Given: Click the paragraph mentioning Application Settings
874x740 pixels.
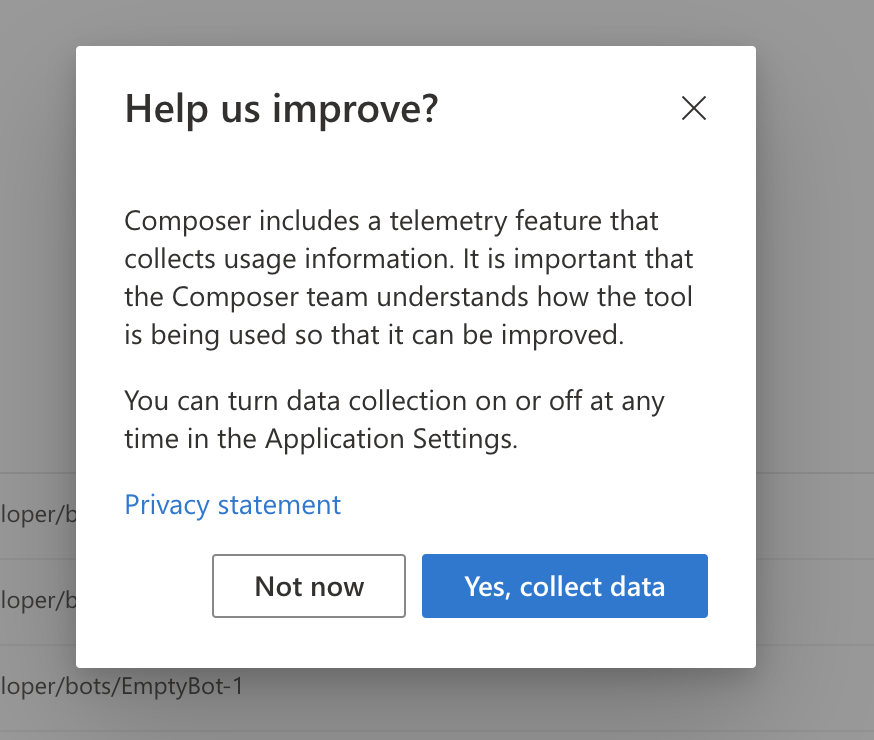Looking at the screenshot, I should pos(394,420).
